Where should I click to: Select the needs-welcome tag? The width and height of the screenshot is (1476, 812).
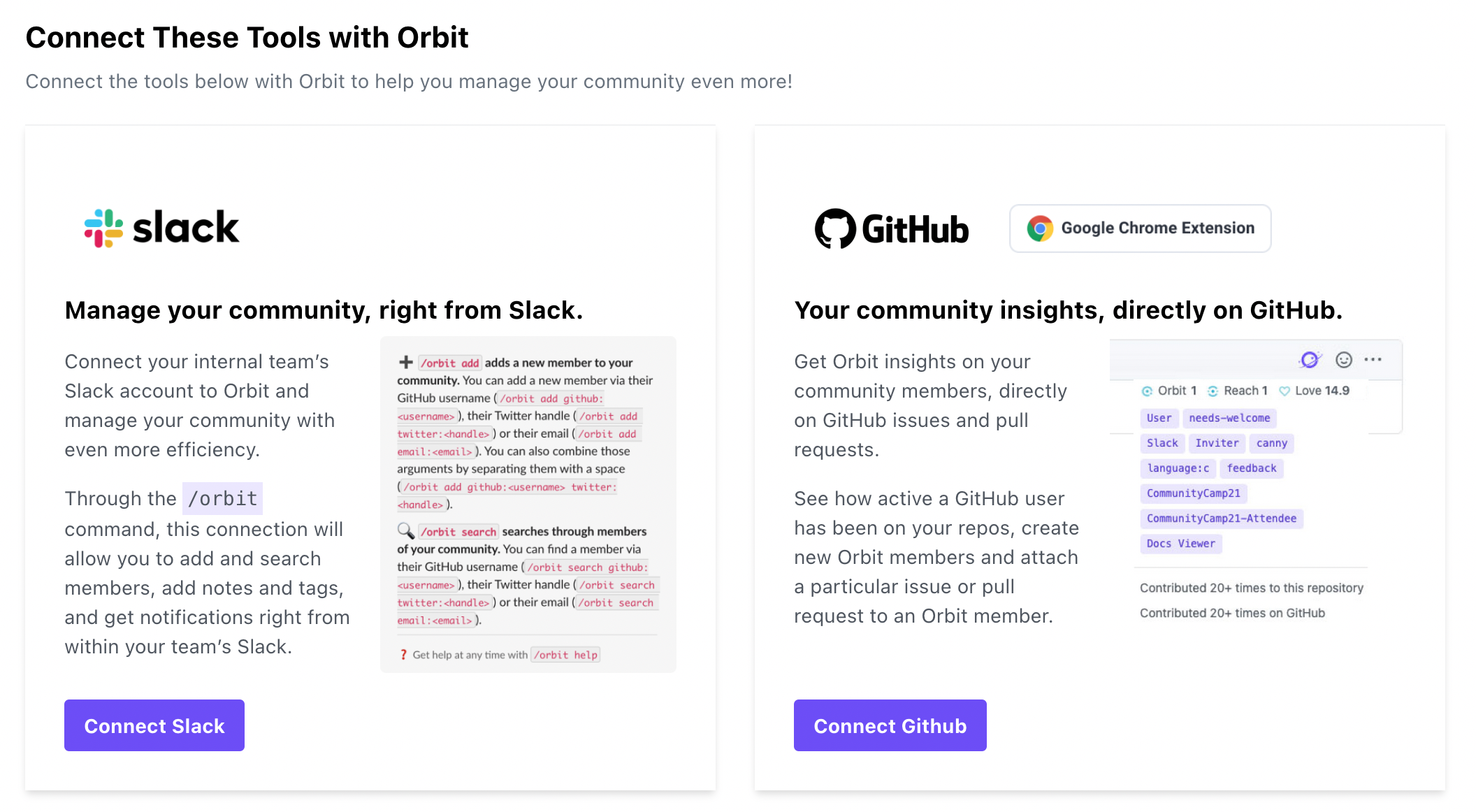pos(1229,418)
